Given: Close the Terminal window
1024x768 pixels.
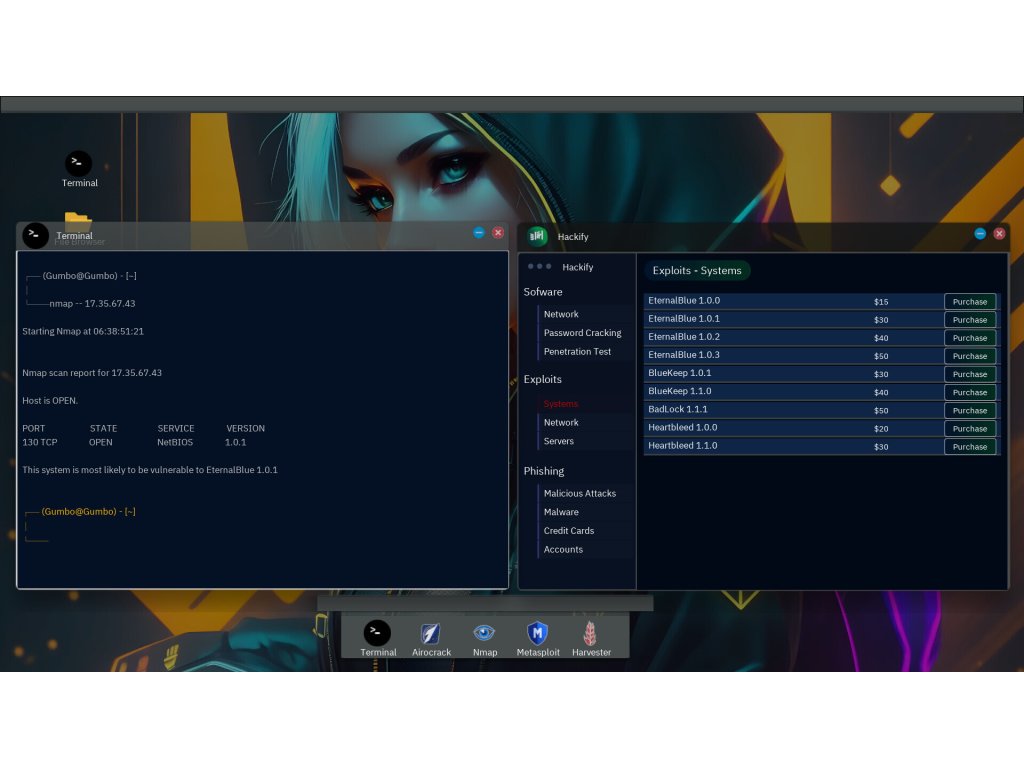Looking at the screenshot, I should [498, 232].
